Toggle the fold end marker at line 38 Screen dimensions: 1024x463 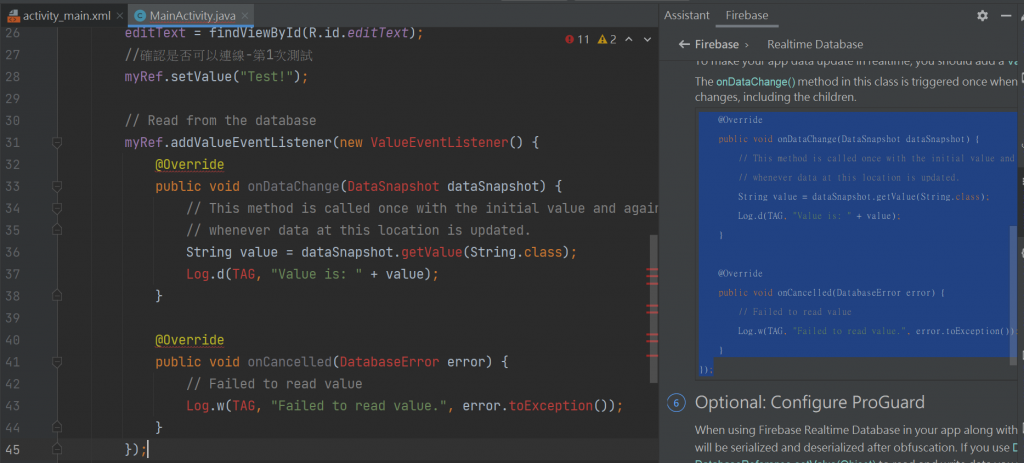click(x=57, y=296)
